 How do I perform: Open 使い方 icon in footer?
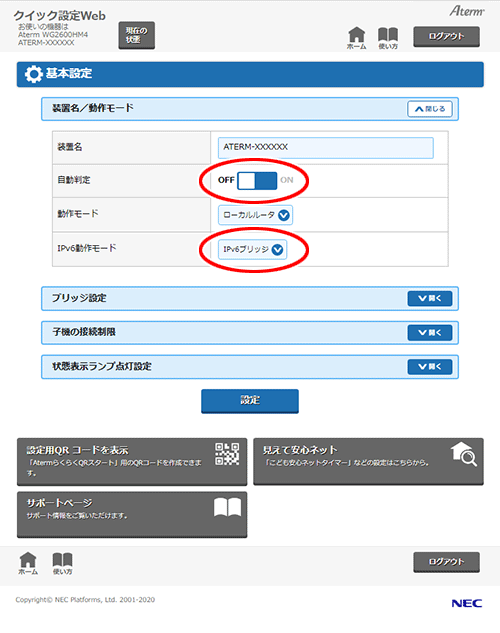pyautogui.click(x=63, y=563)
